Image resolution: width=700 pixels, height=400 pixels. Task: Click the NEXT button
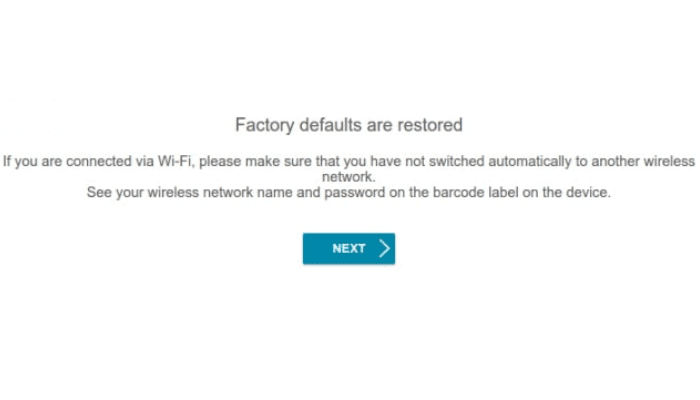pyautogui.click(x=348, y=249)
